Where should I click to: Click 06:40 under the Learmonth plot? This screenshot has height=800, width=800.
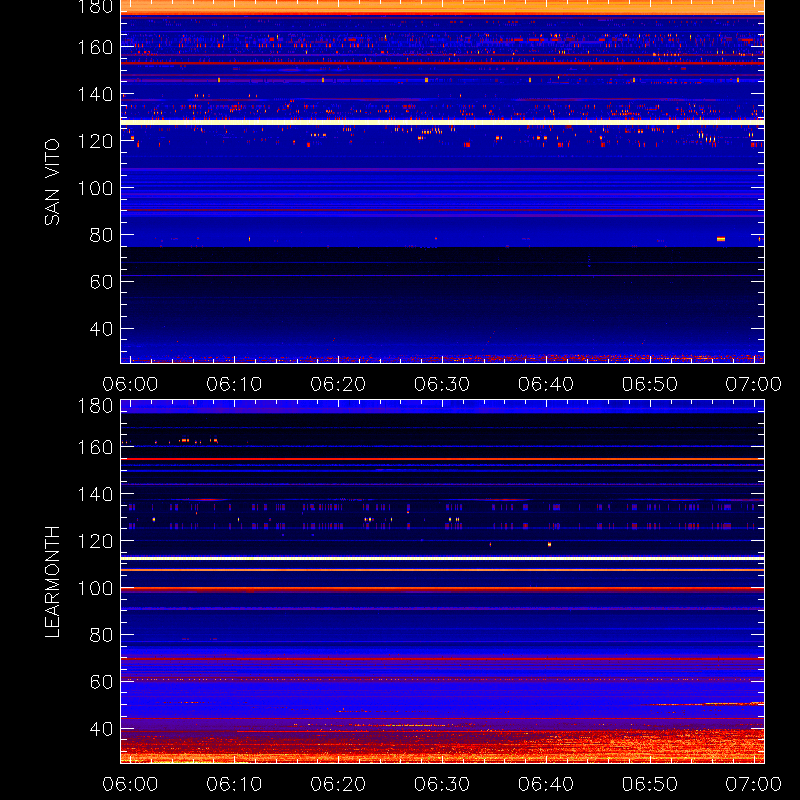(546, 784)
